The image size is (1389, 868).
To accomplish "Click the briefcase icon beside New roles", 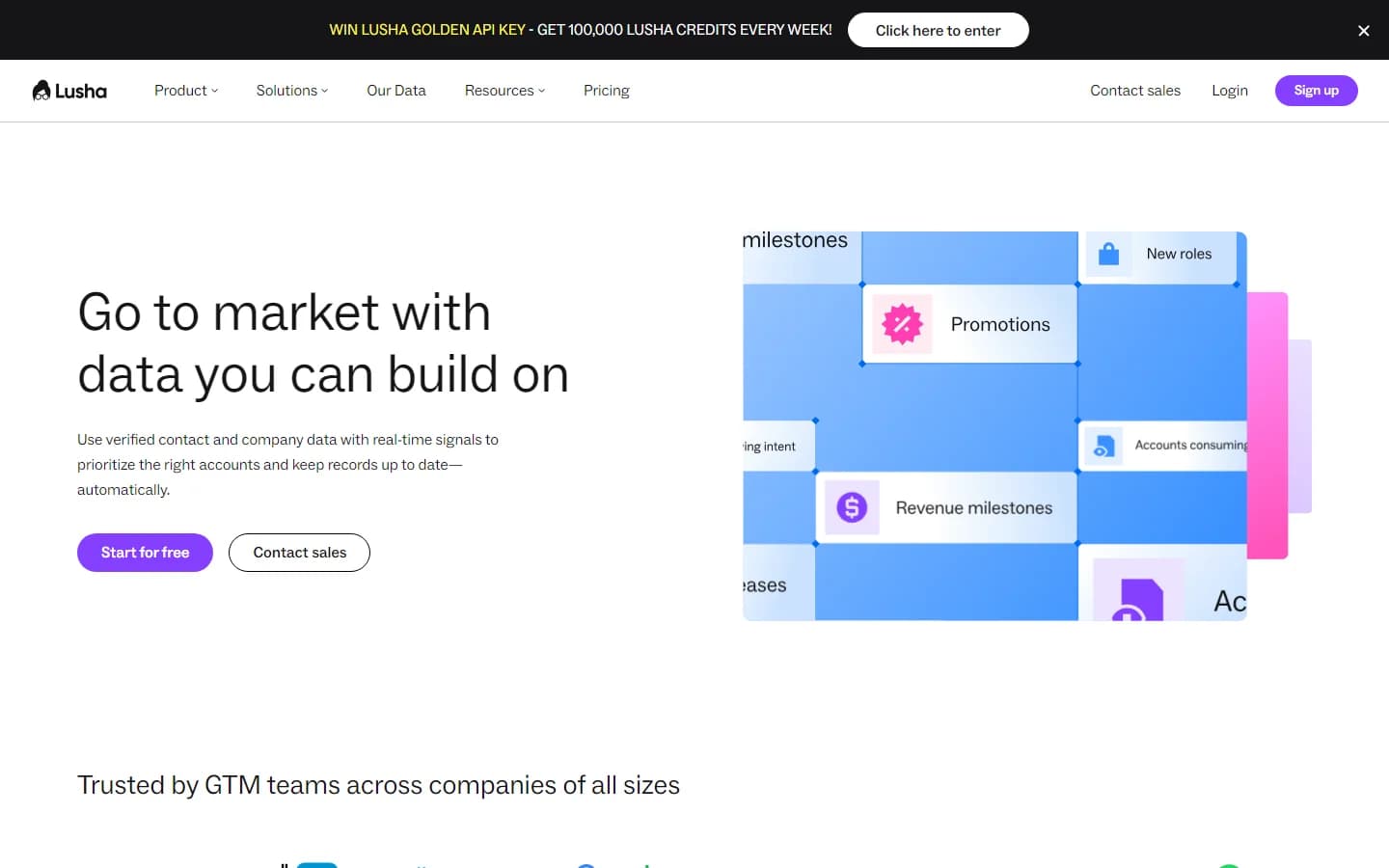I will (x=1107, y=254).
